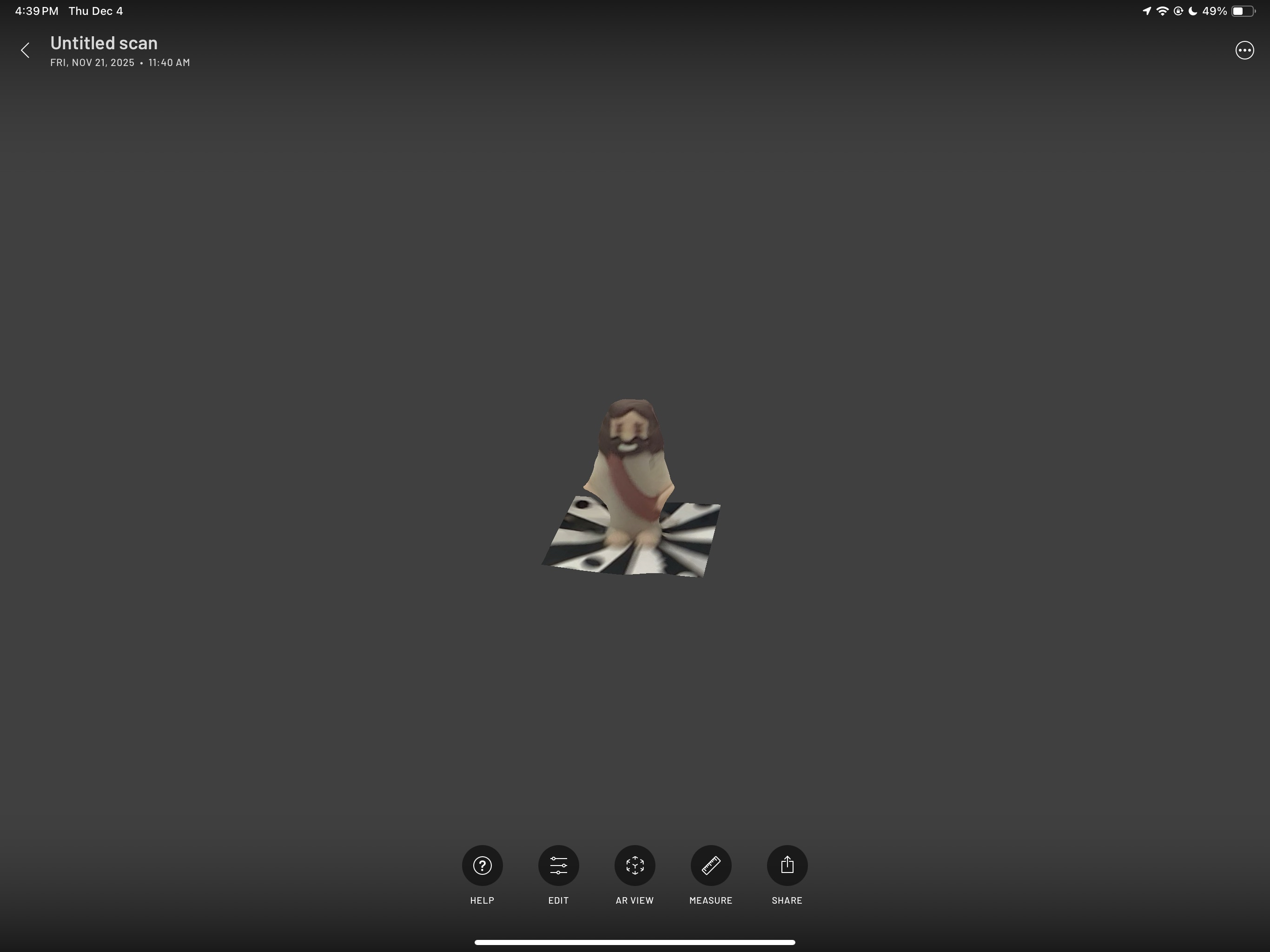This screenshot has height=952, width=1270.
Task: Tap the AR VIEW label
Action: [635, 900]
